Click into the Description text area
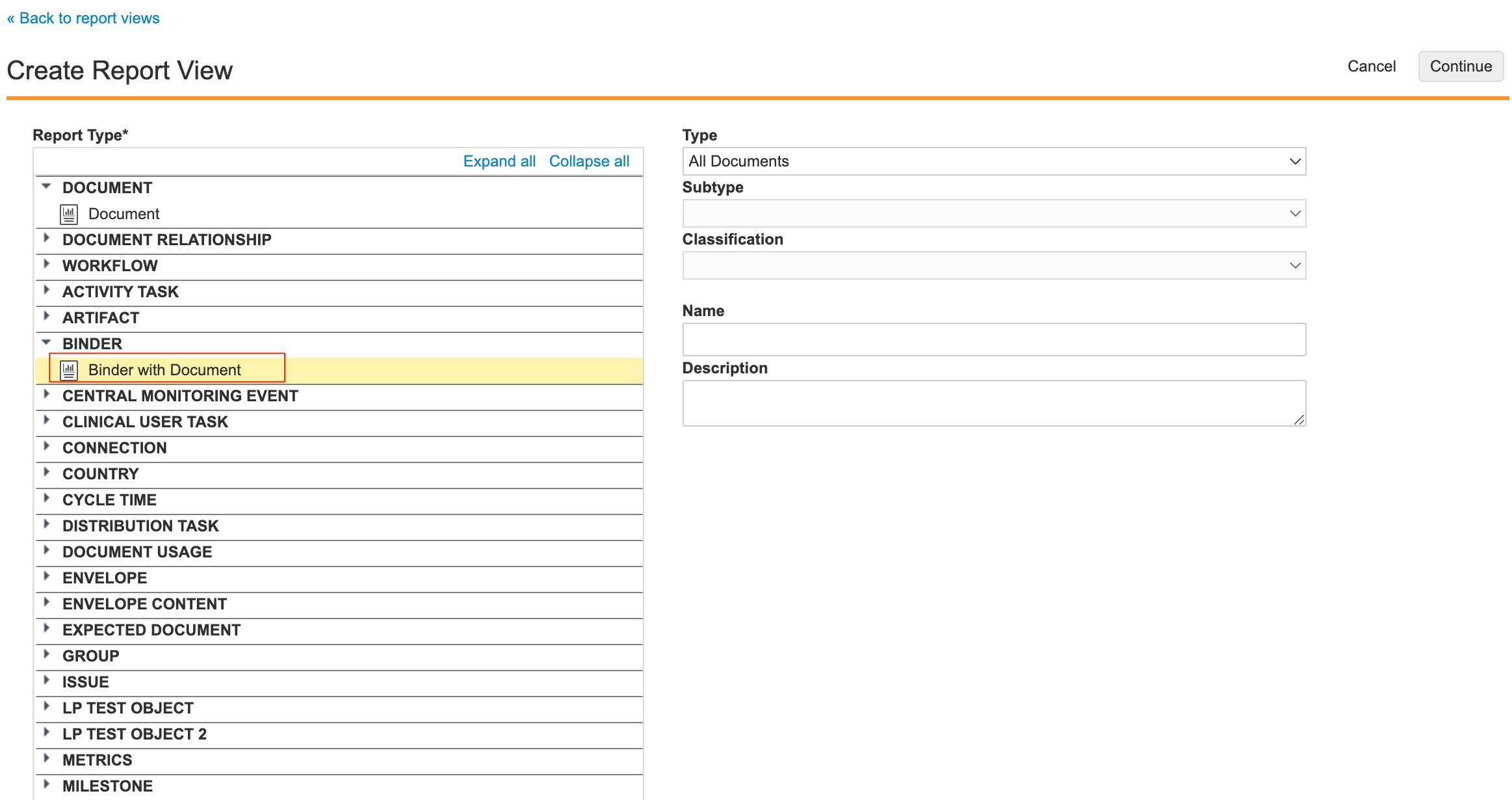The width and height of the screenshot is (1512, 800). 993,403
